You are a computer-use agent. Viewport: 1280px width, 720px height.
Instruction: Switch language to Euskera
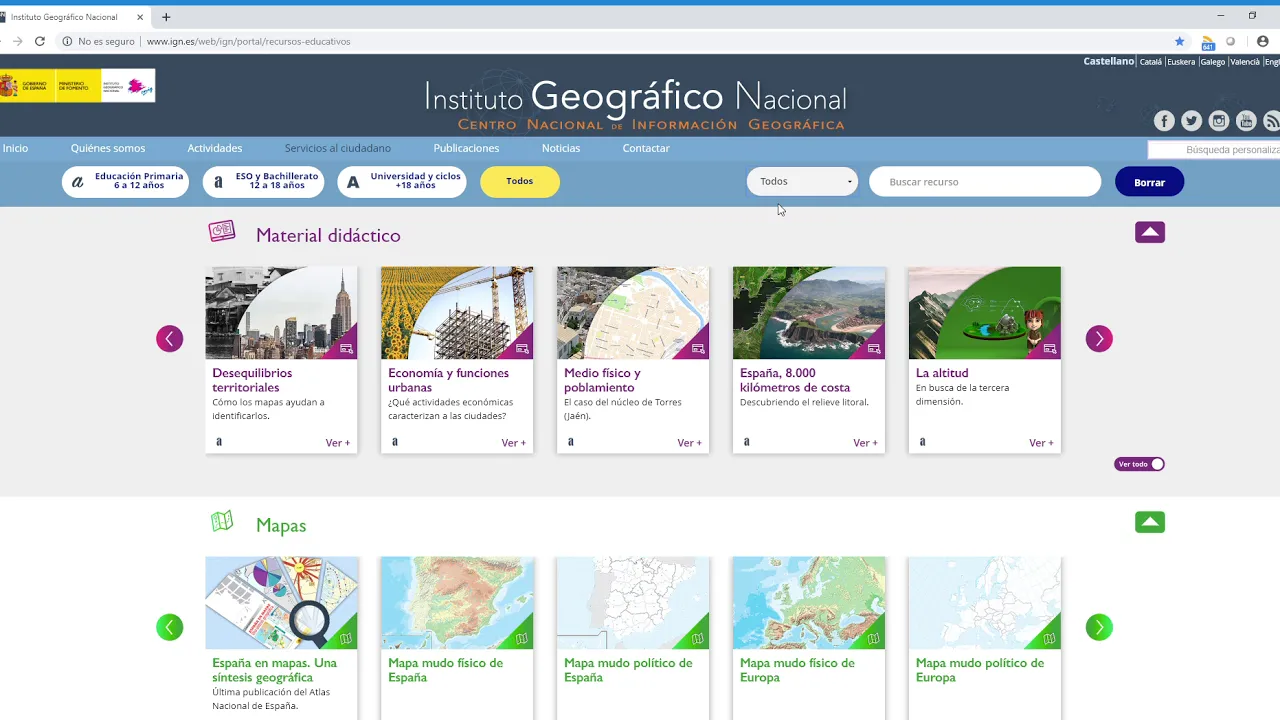click(1181, 62)
